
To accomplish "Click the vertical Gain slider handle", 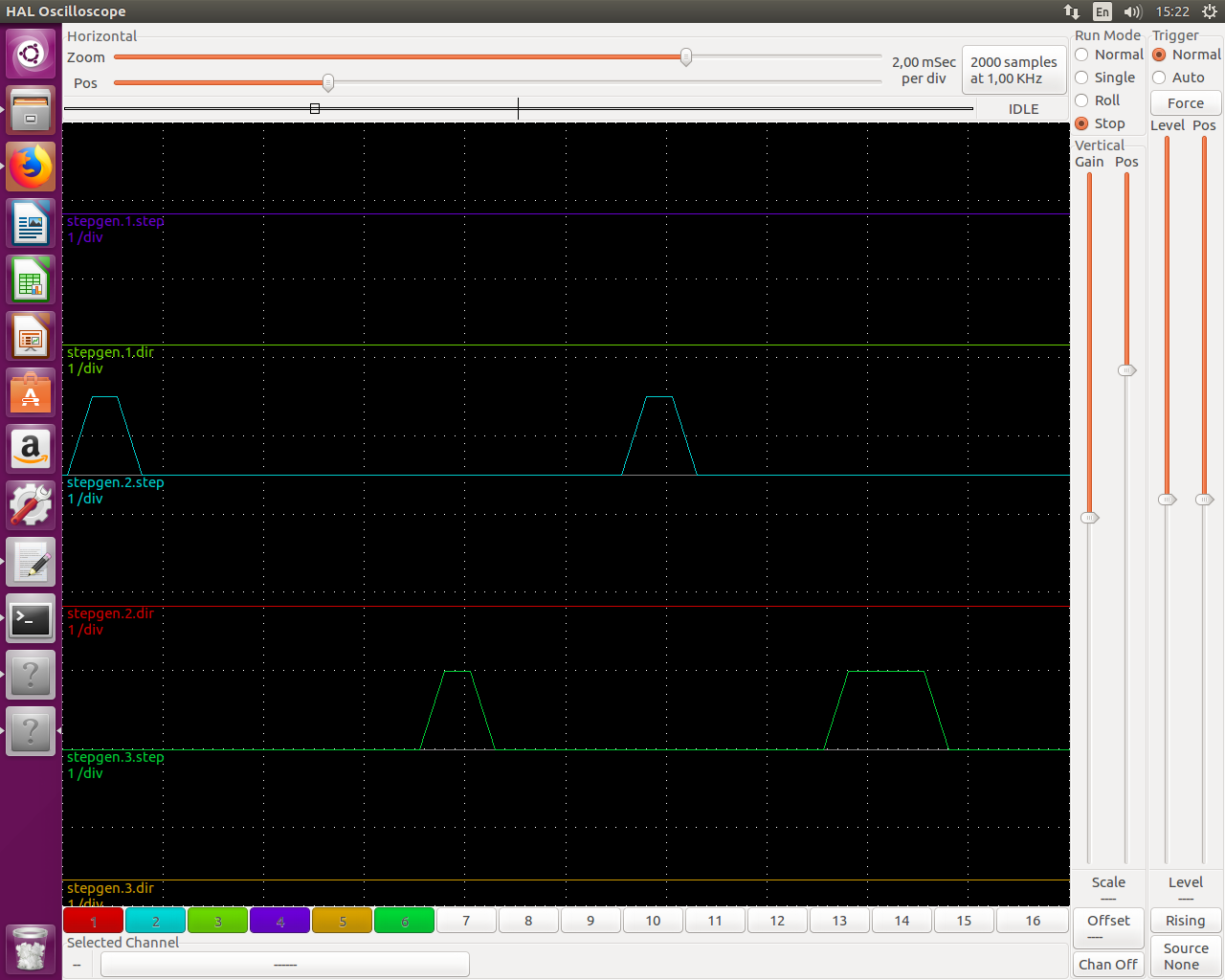I will pyautogui.click(x=1089, y=518).
